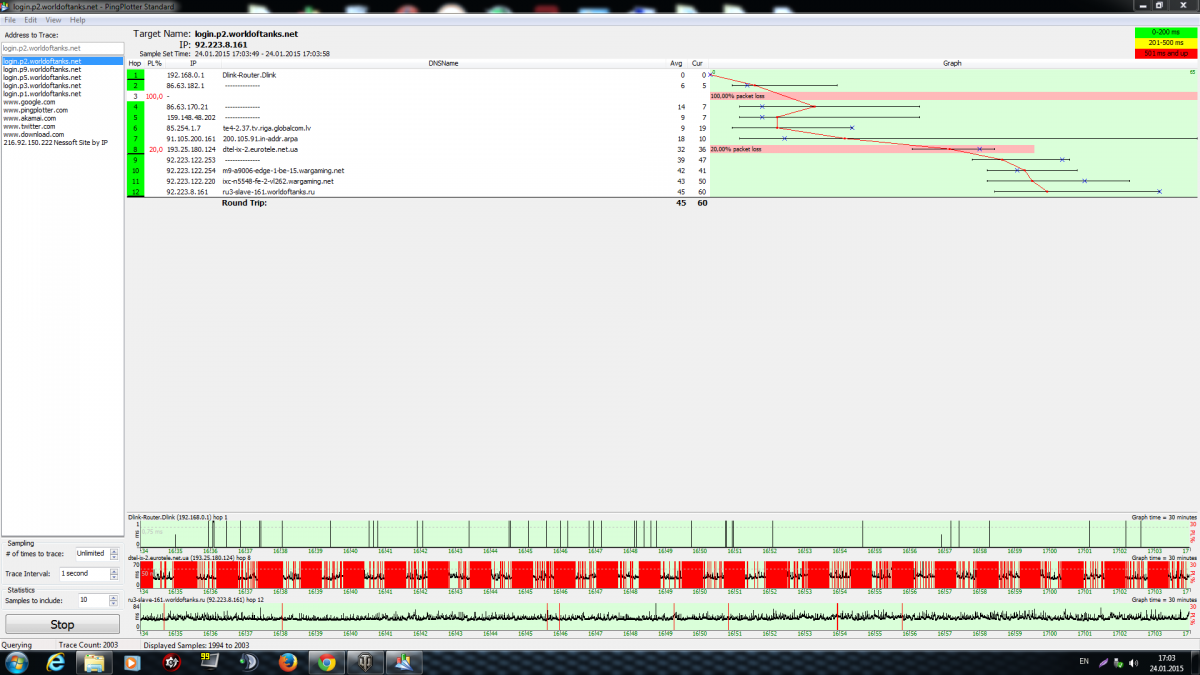Launch Firefox from the taskbar
The width and height of the screenshot is (1200, 675).
pos(287,662)
